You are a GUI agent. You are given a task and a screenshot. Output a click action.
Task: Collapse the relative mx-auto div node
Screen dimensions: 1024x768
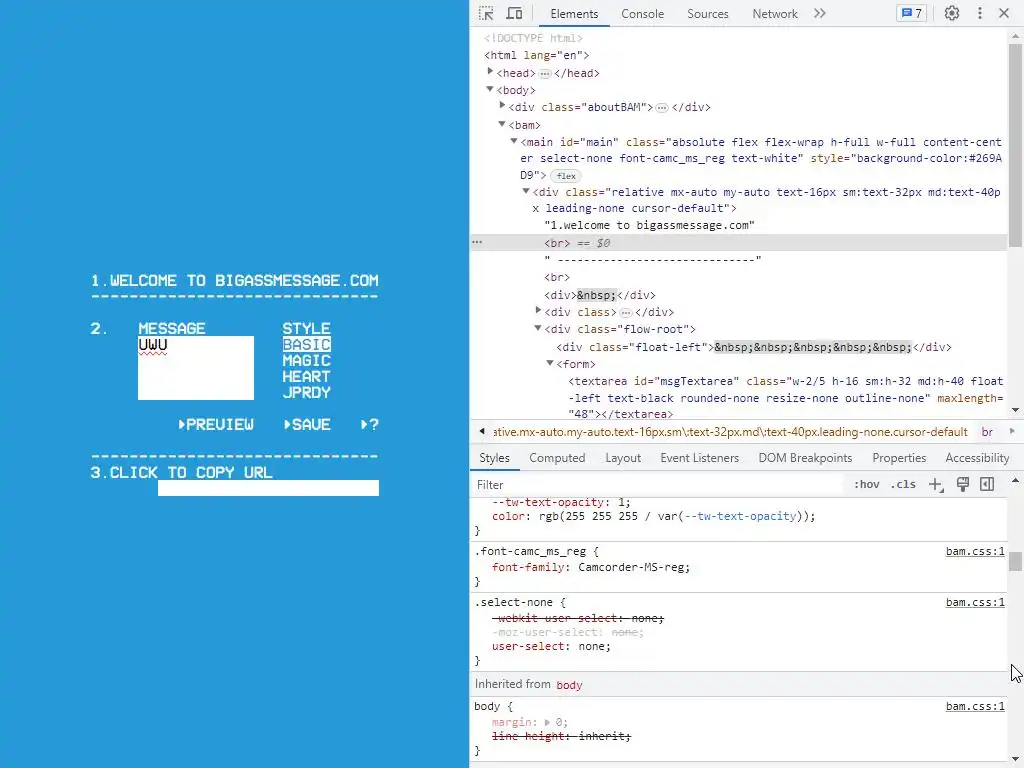point(526,191)
